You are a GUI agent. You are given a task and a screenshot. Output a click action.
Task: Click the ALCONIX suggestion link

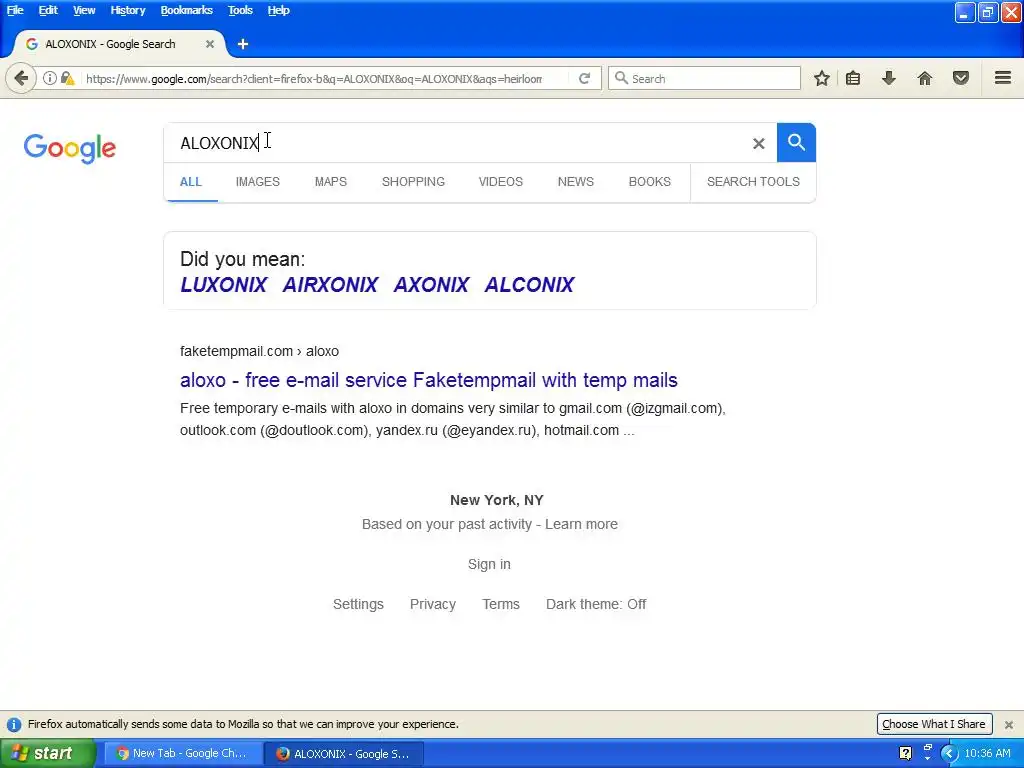coord(530,285)
